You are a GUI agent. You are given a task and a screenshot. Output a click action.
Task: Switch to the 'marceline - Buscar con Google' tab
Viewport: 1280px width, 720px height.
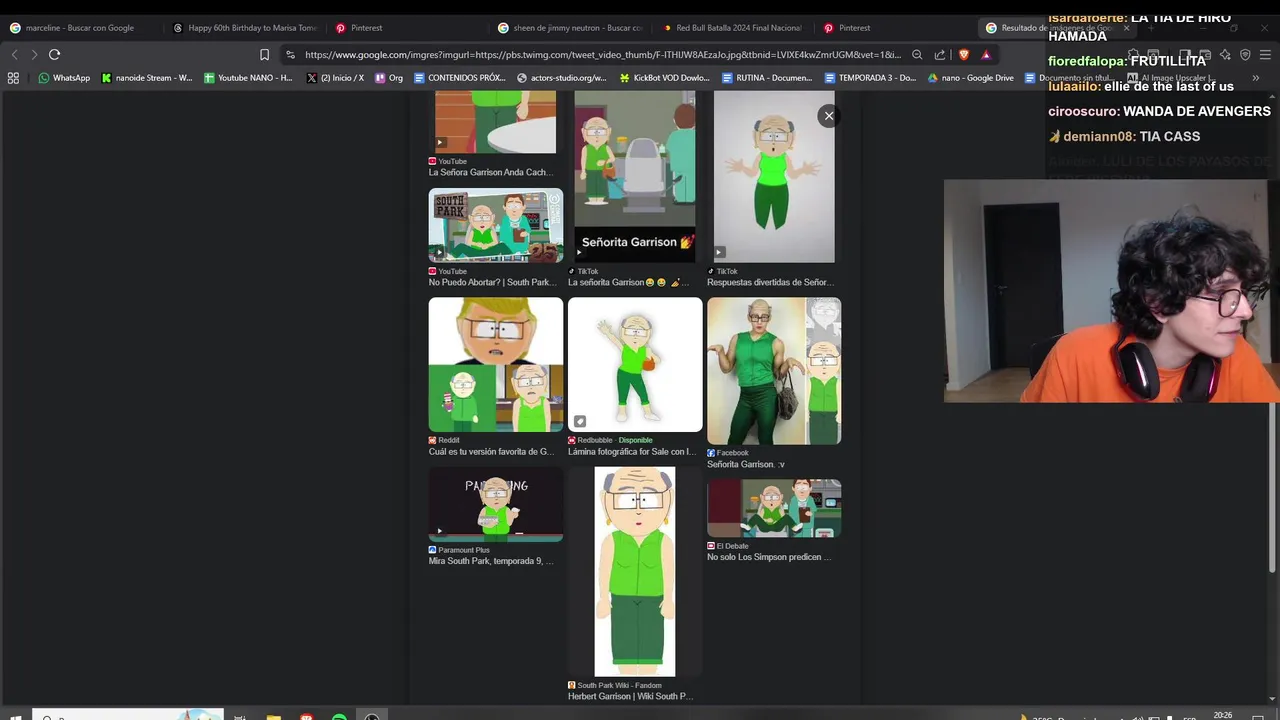80,28
